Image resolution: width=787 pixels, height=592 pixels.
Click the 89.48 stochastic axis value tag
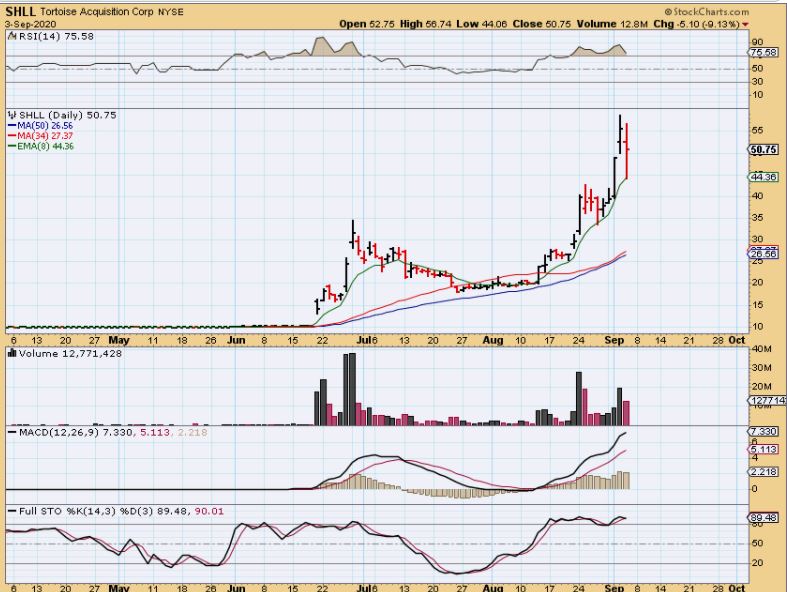763,518
